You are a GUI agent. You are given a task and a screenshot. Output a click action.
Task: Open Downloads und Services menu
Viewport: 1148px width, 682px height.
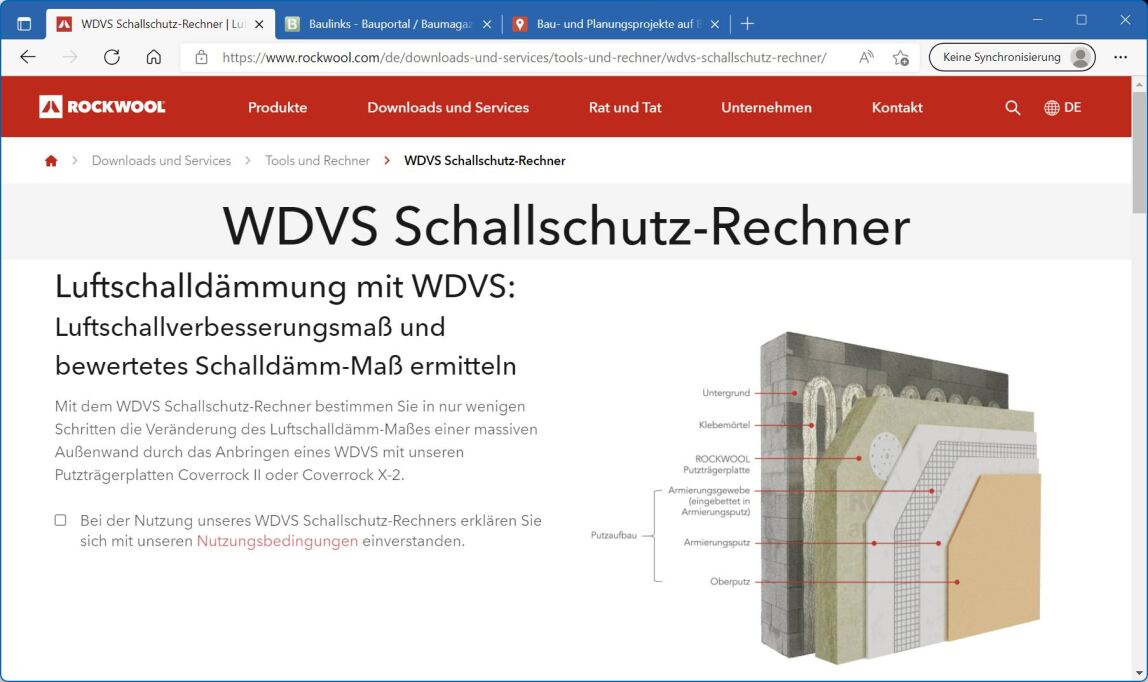tap(448, 108)
